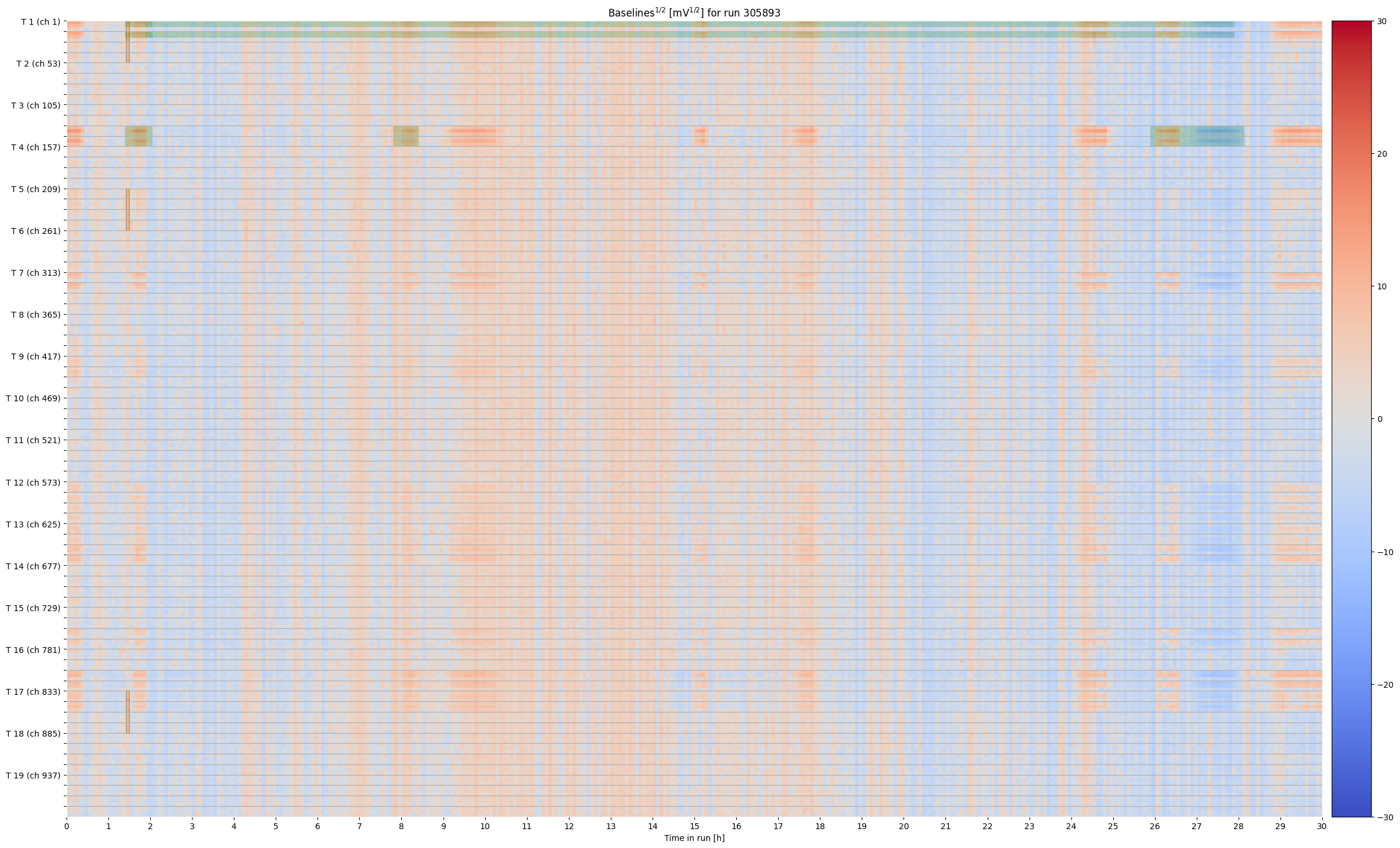Click the hour 0 tick on time axis
This screenshot has height=848, width=1400.
[x=67, y=826]
